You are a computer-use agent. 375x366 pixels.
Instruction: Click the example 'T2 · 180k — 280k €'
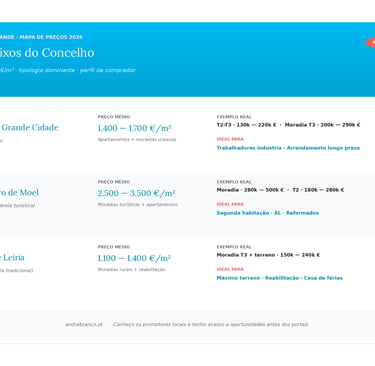[318, 190]
